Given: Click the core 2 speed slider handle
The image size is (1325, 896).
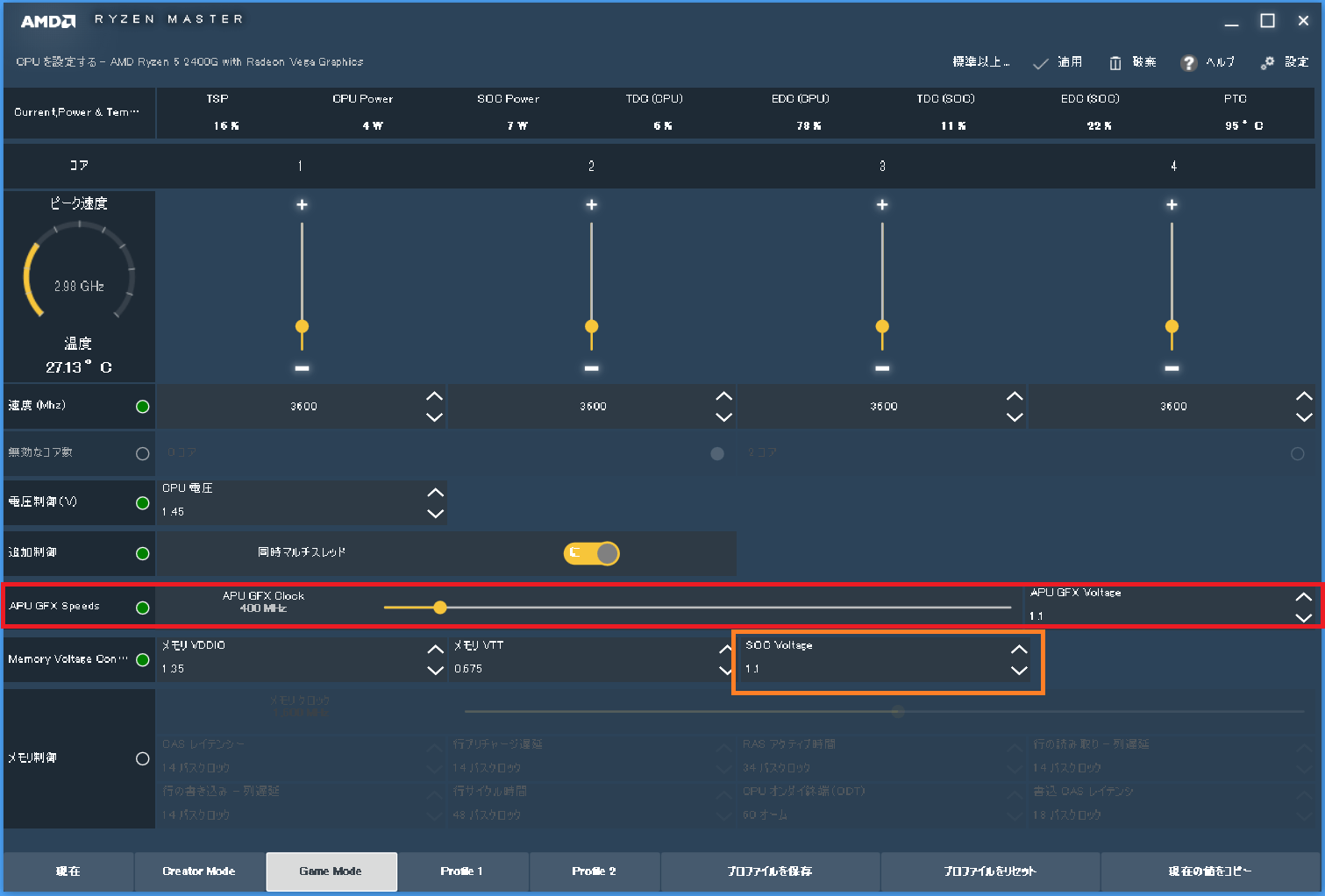Looking at the screenshot, I should pyautogui.click(x=592, y=327).
